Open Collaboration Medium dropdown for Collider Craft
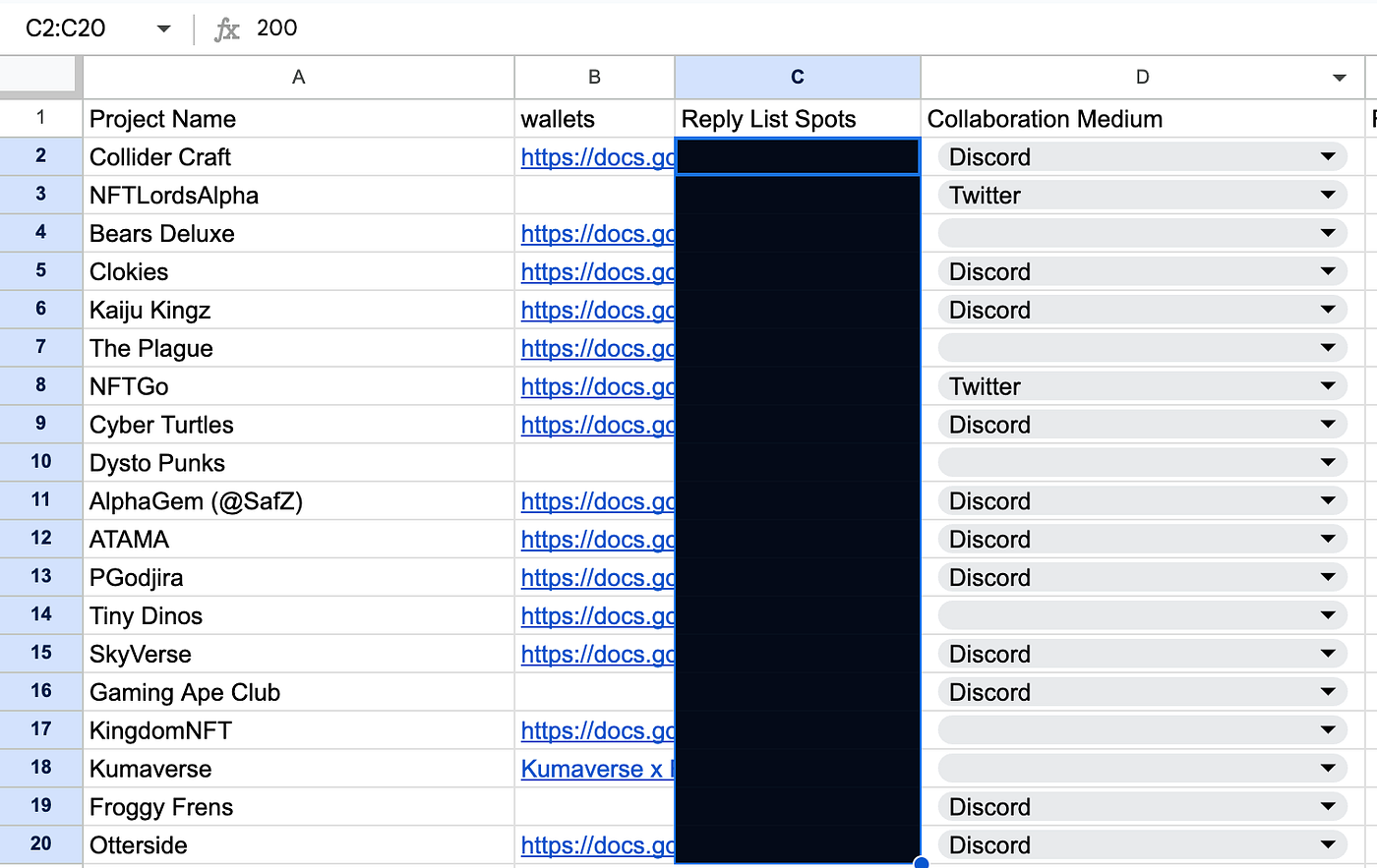 tap(1328, 156)
